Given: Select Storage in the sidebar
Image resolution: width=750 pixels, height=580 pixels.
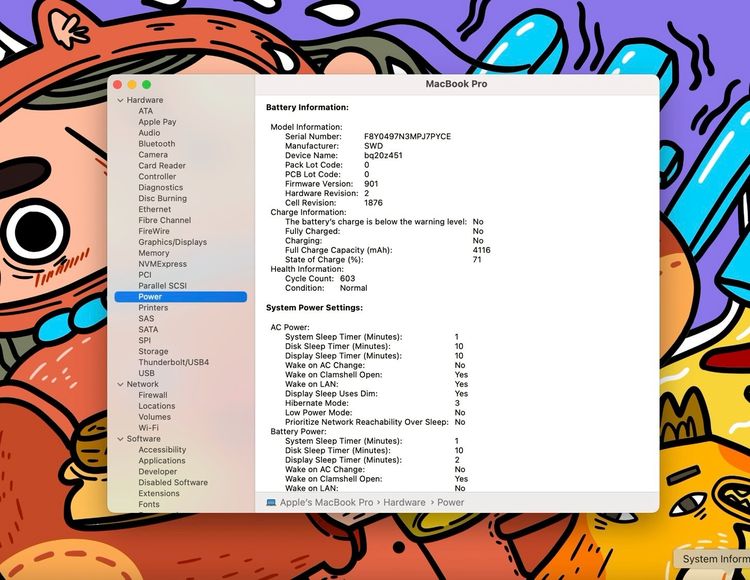Looking at the screenshot, I should pyautogui.click(x=153, y=351).
